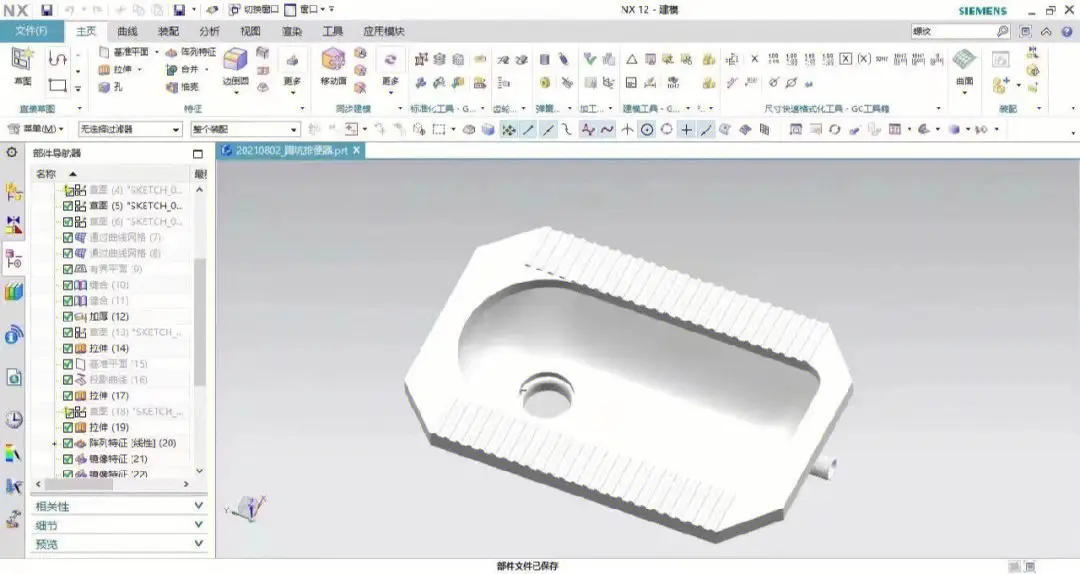1080x574 pixels.
Task: Click the Datum Plane (基准平面) tool
Action: click(124, 52)
